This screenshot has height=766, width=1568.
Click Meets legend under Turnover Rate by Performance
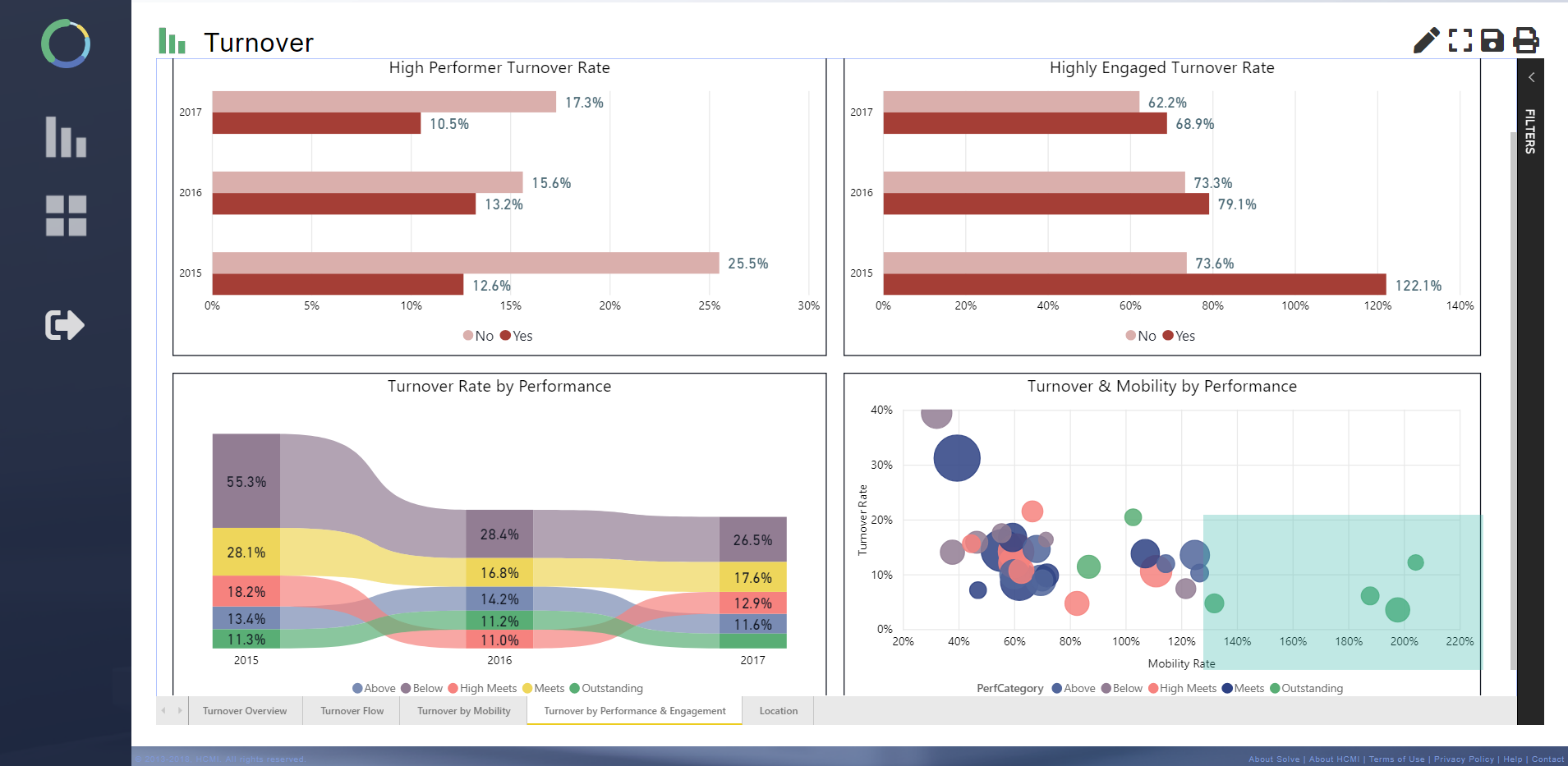point(543,688)
